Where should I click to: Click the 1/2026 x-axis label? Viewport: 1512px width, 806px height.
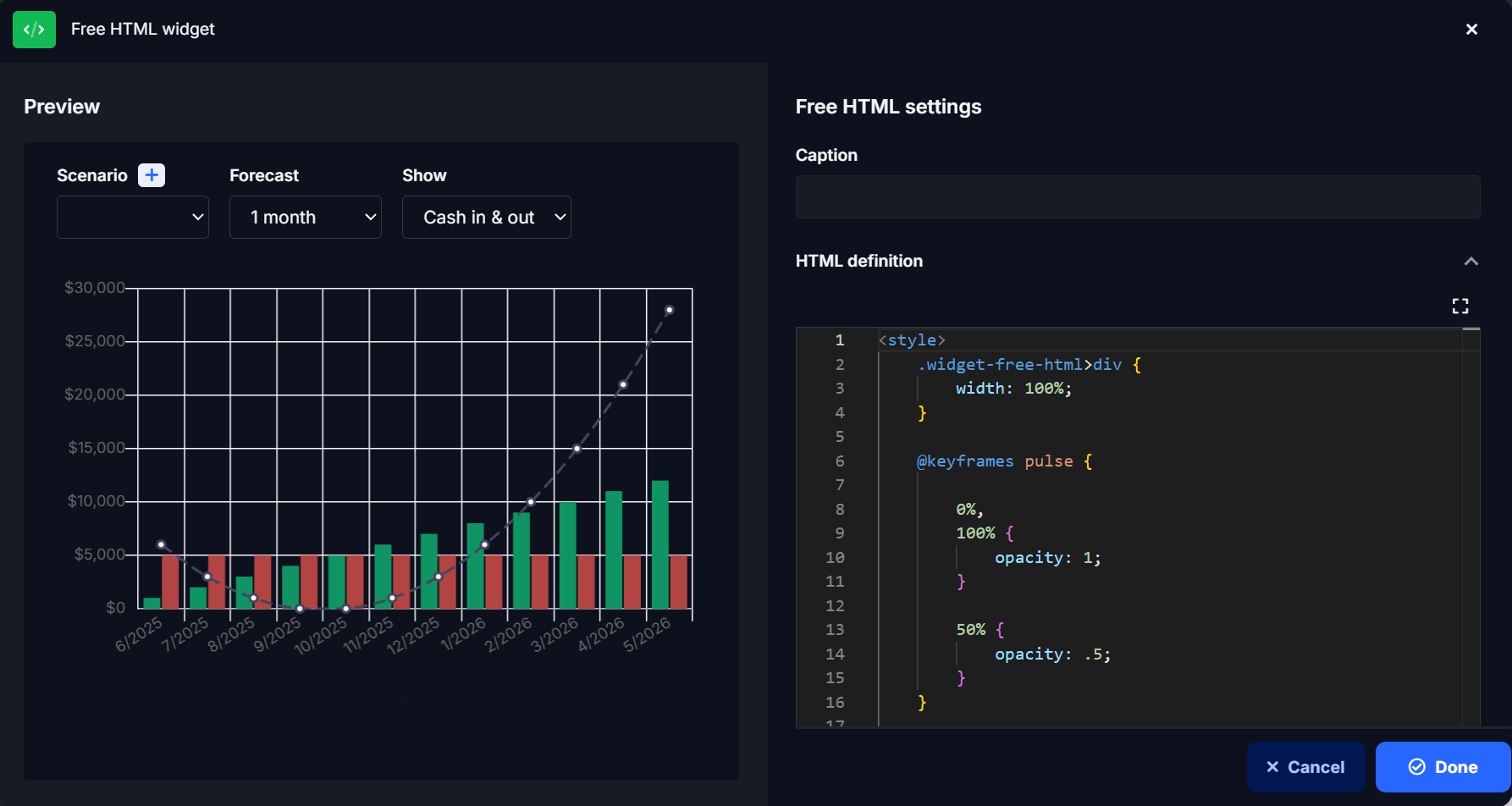coord(464,635)
